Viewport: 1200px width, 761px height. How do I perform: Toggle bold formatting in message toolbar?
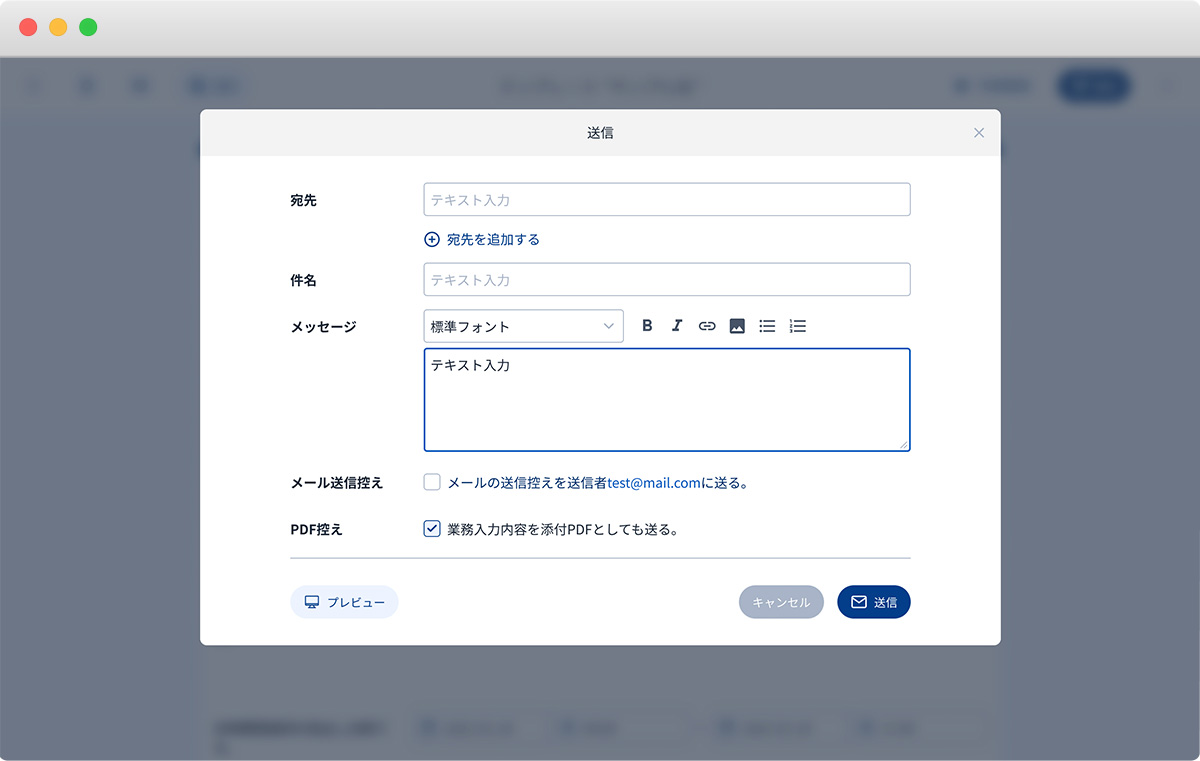(647, 326)
